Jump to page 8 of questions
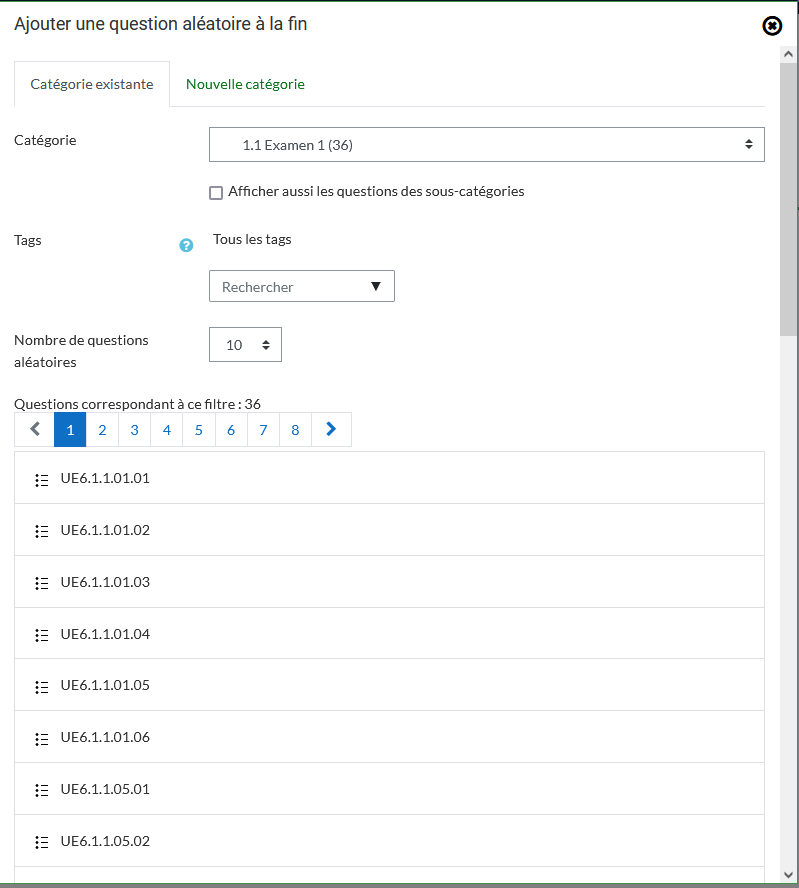The height and width of the screenshot is (888, 799). click(x=295, y=429)
